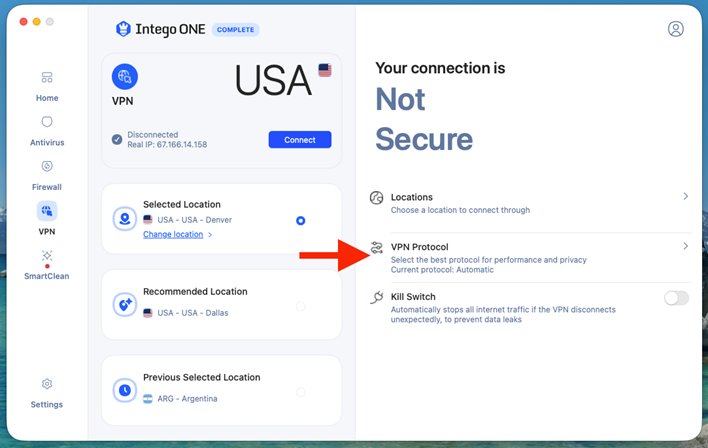Image resolution: width=708 pixels, height=448 pixels.
Task: Open the SmartClean sparkle icon
Action: 47,256
